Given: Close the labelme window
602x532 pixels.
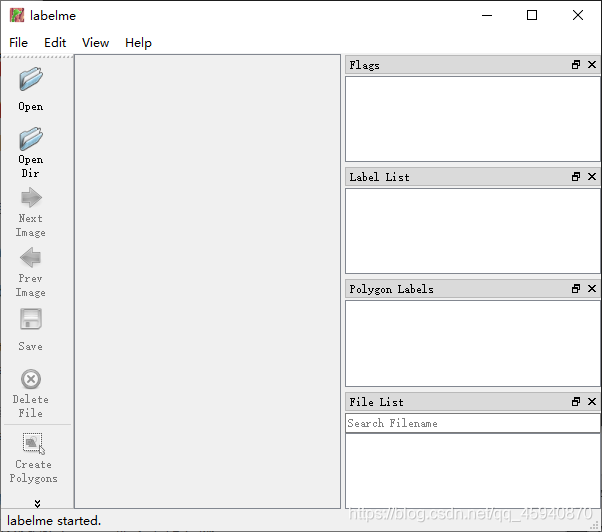Looking at the screenshot, I should tap(578, 15).
